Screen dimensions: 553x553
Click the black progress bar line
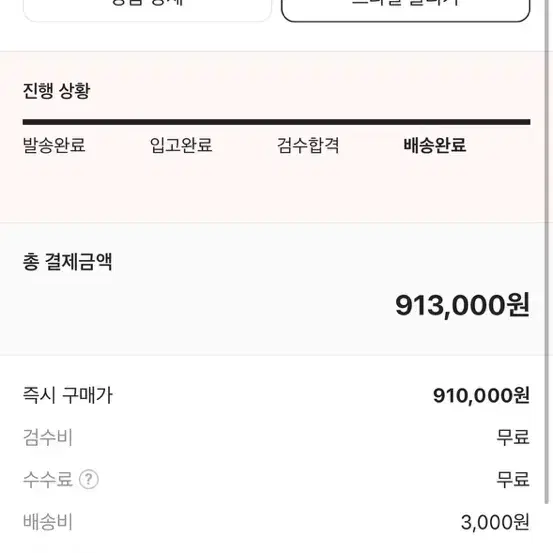(276, 122)
